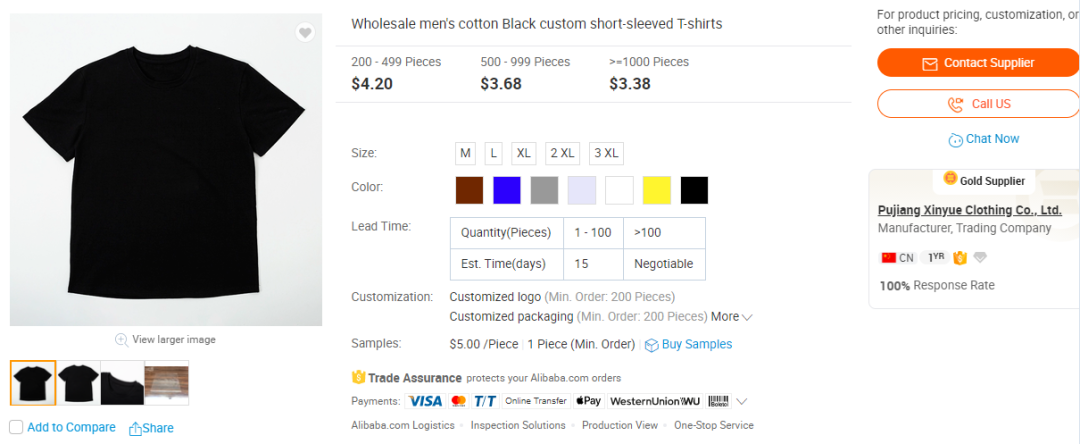Click the Trade Assurance shield icon
1080x444 pixels.
click(358, 378)
